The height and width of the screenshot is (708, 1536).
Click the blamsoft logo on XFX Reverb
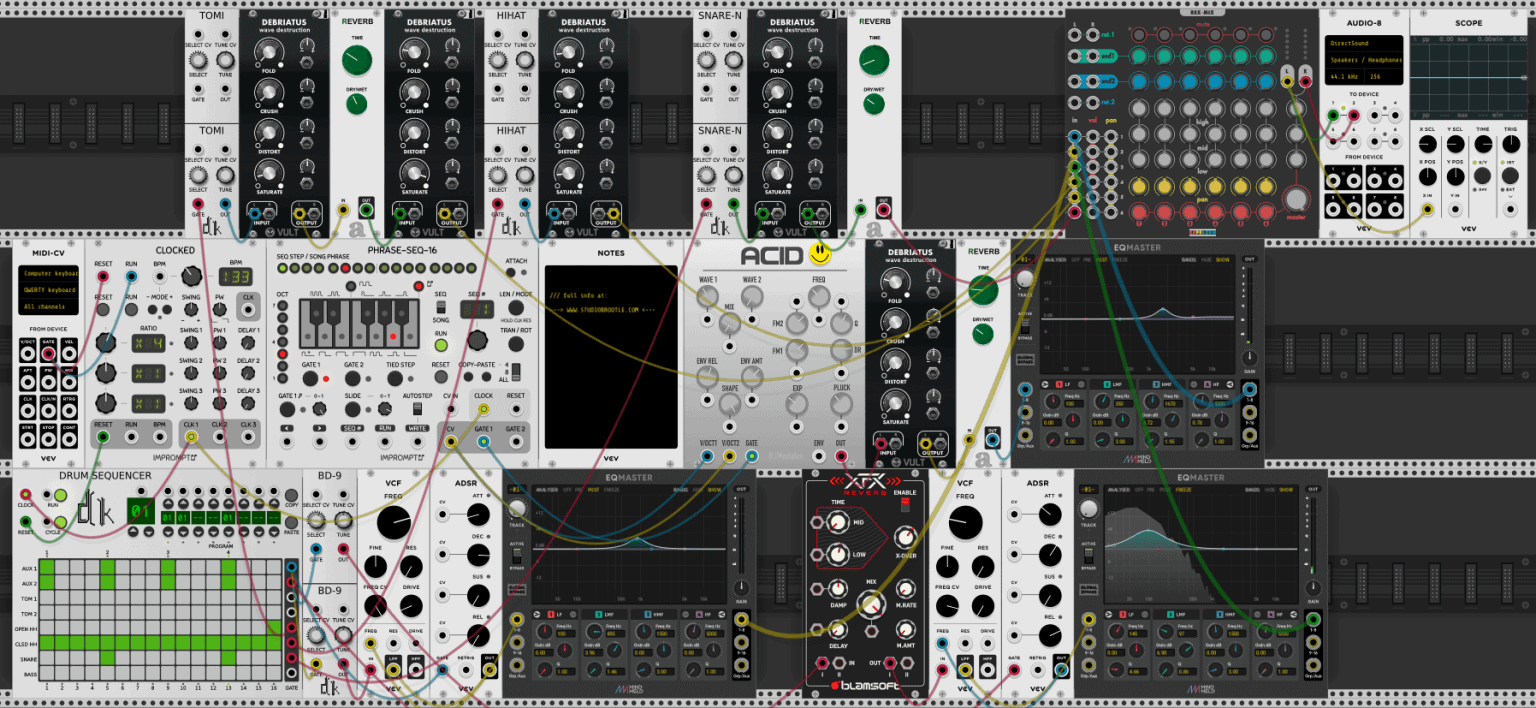865,685
